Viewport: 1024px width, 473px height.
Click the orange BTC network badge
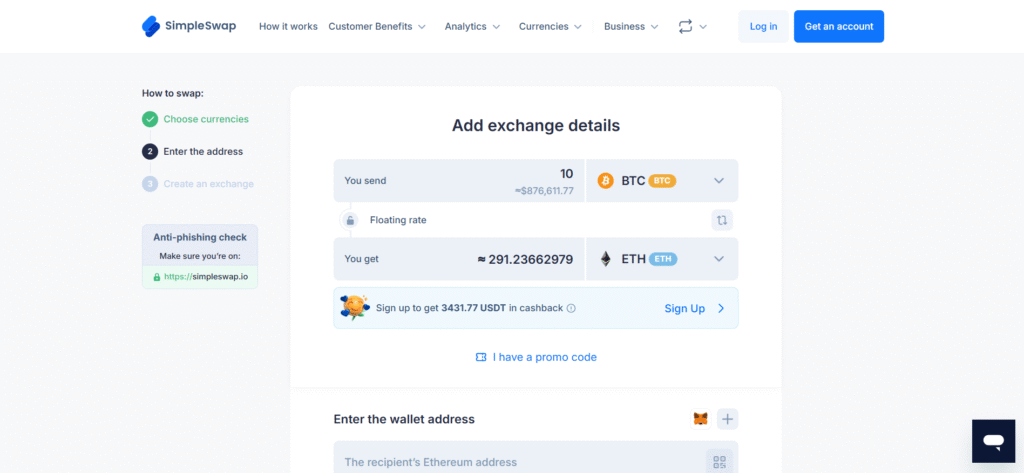[x=662, y=181]
